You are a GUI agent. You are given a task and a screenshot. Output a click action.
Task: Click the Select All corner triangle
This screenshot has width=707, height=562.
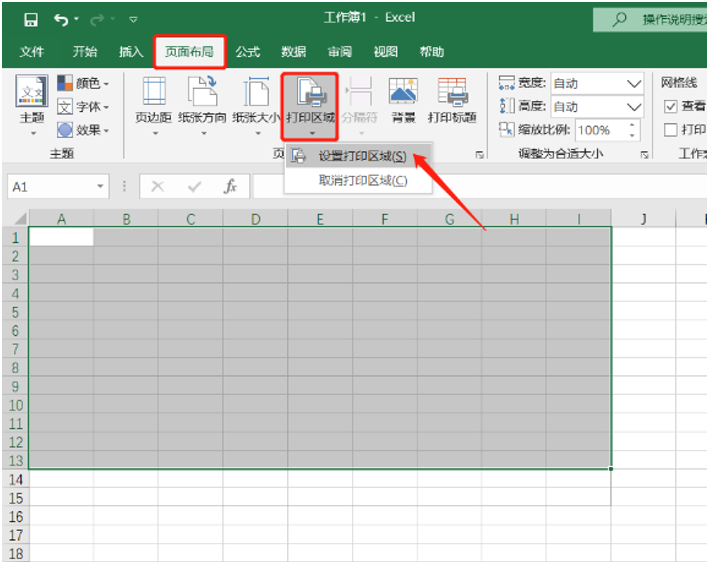coord(19,219)
